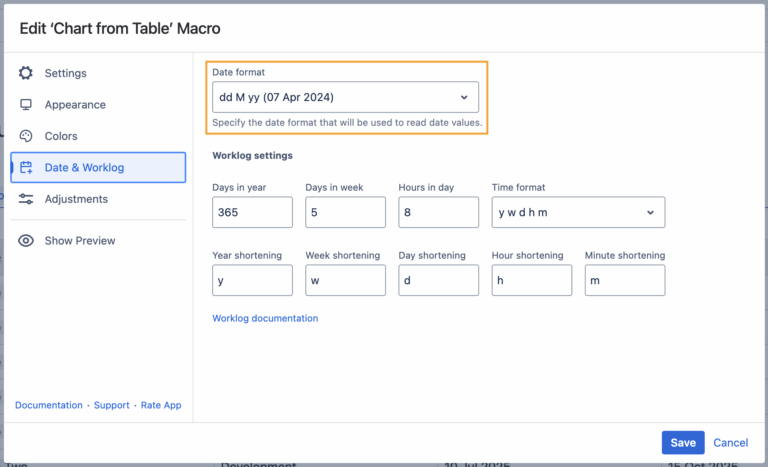Click the Show Preview eye icon

click(x=26, y=241)
